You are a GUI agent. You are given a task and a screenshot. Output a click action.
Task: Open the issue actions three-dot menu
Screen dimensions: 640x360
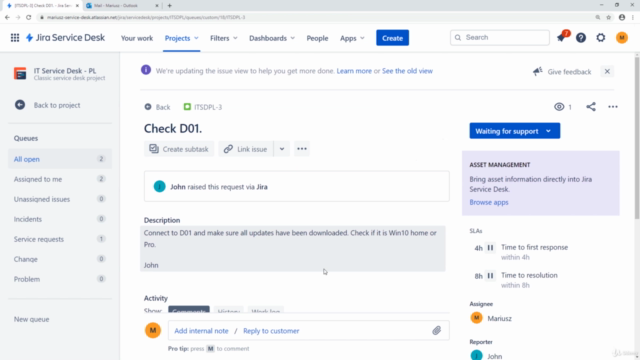pos(613,107)
